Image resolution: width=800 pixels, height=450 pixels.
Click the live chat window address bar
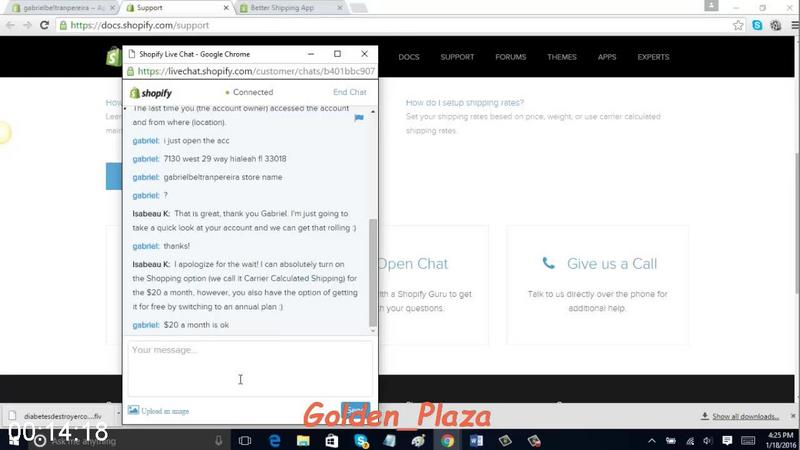pos(256,71)
